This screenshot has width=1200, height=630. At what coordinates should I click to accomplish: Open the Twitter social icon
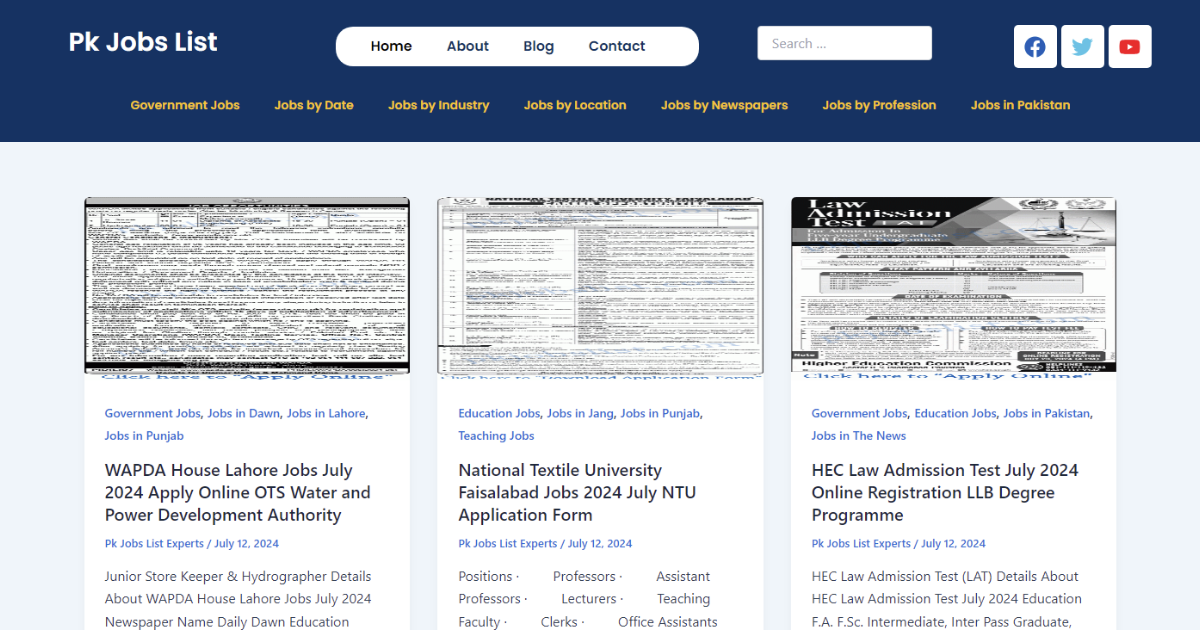tap(1082, 47)
